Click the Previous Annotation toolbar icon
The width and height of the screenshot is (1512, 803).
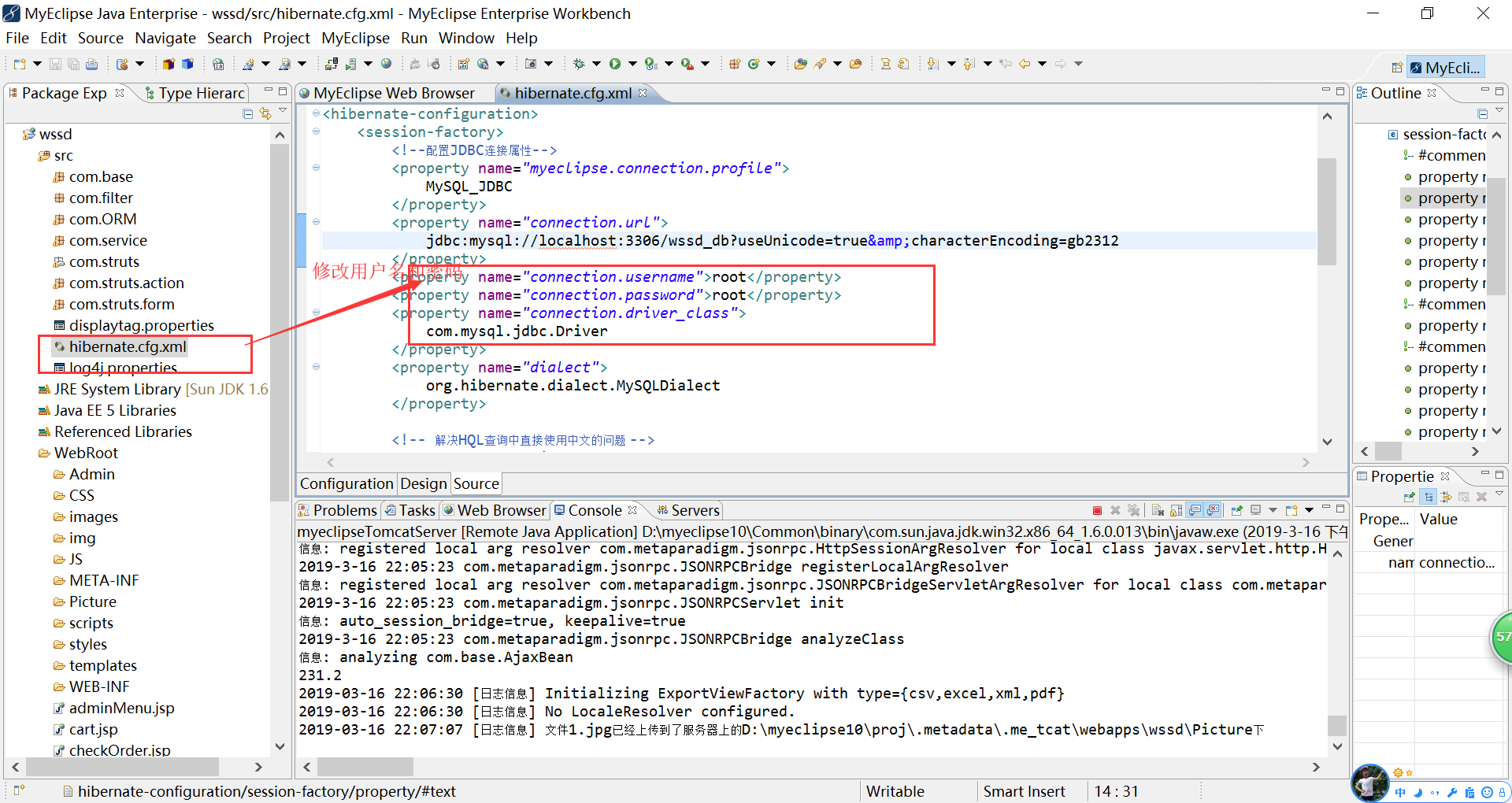tap(969, 64)
